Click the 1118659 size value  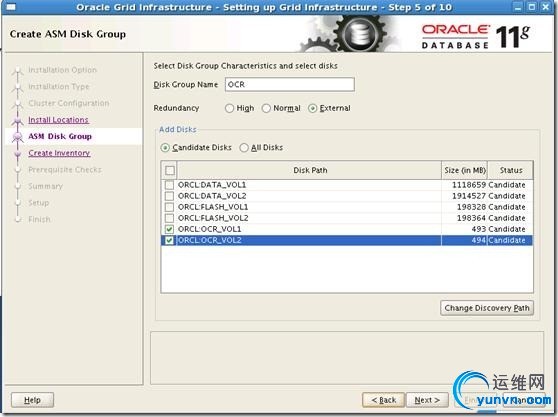pyautogui.click(x=469, y=185)
